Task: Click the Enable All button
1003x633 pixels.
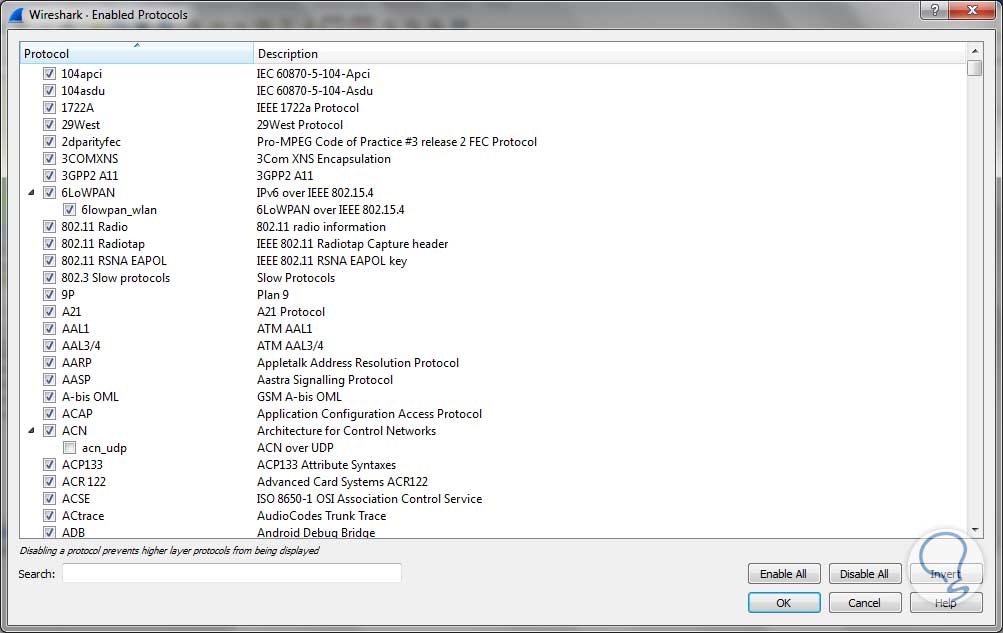Action: [783, 574]
